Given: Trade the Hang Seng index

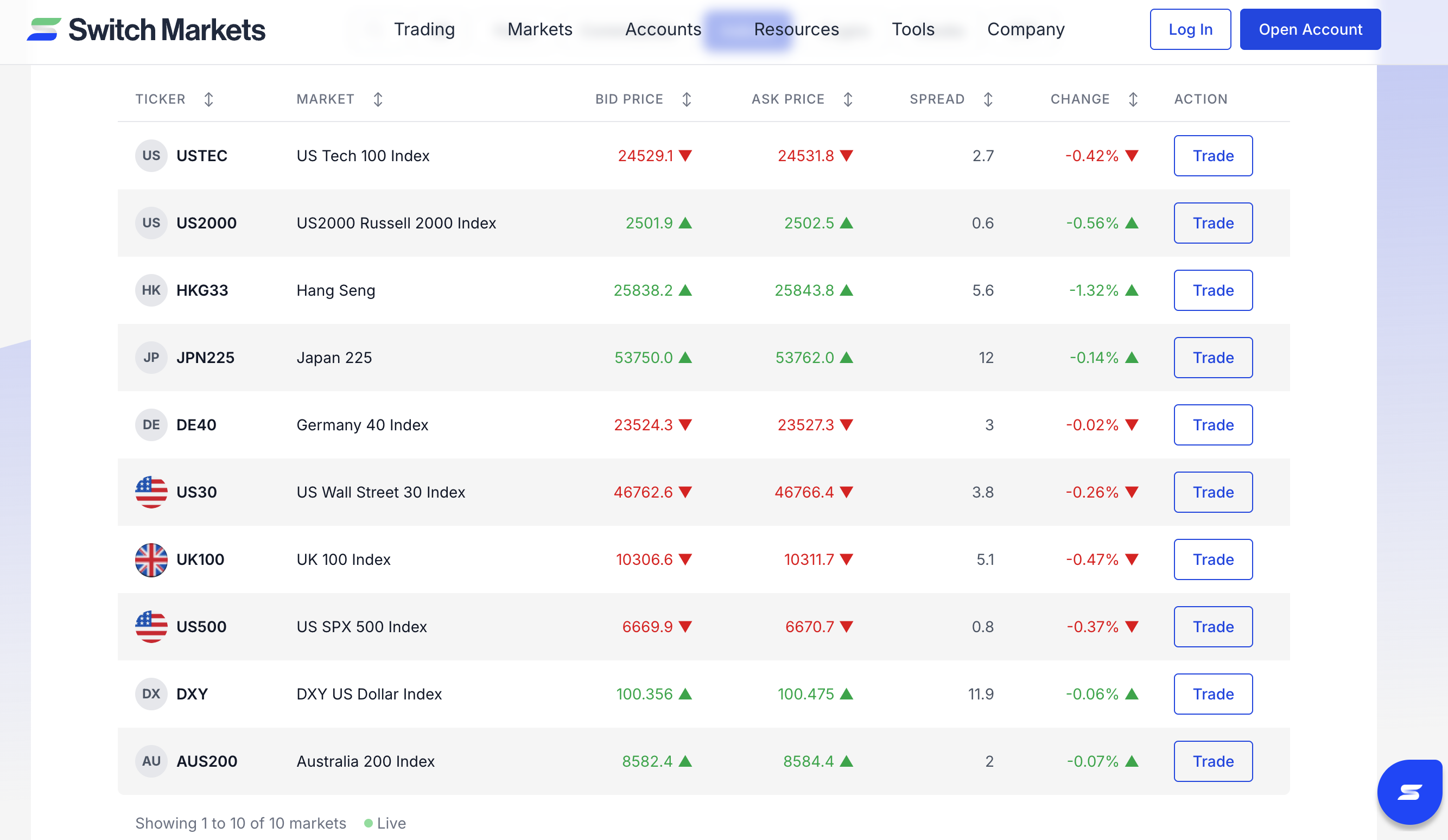Looking at the screenshot, I should 1213,290.
